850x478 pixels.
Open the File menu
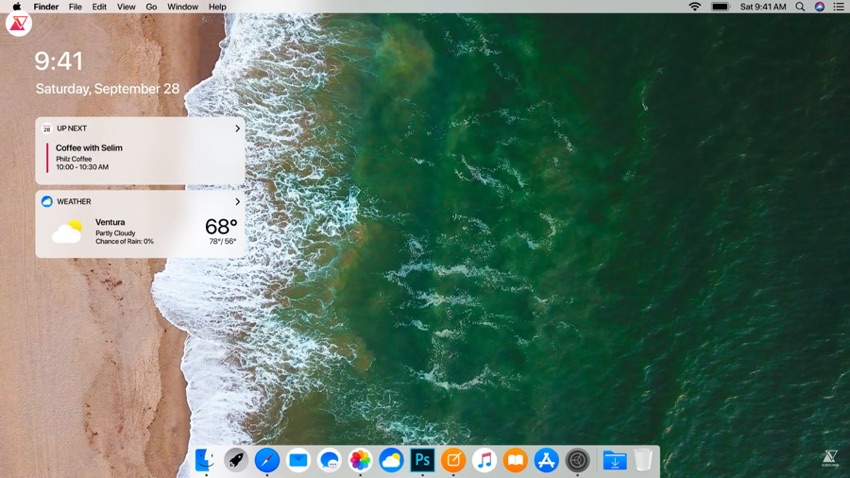[x=75, y=7]
